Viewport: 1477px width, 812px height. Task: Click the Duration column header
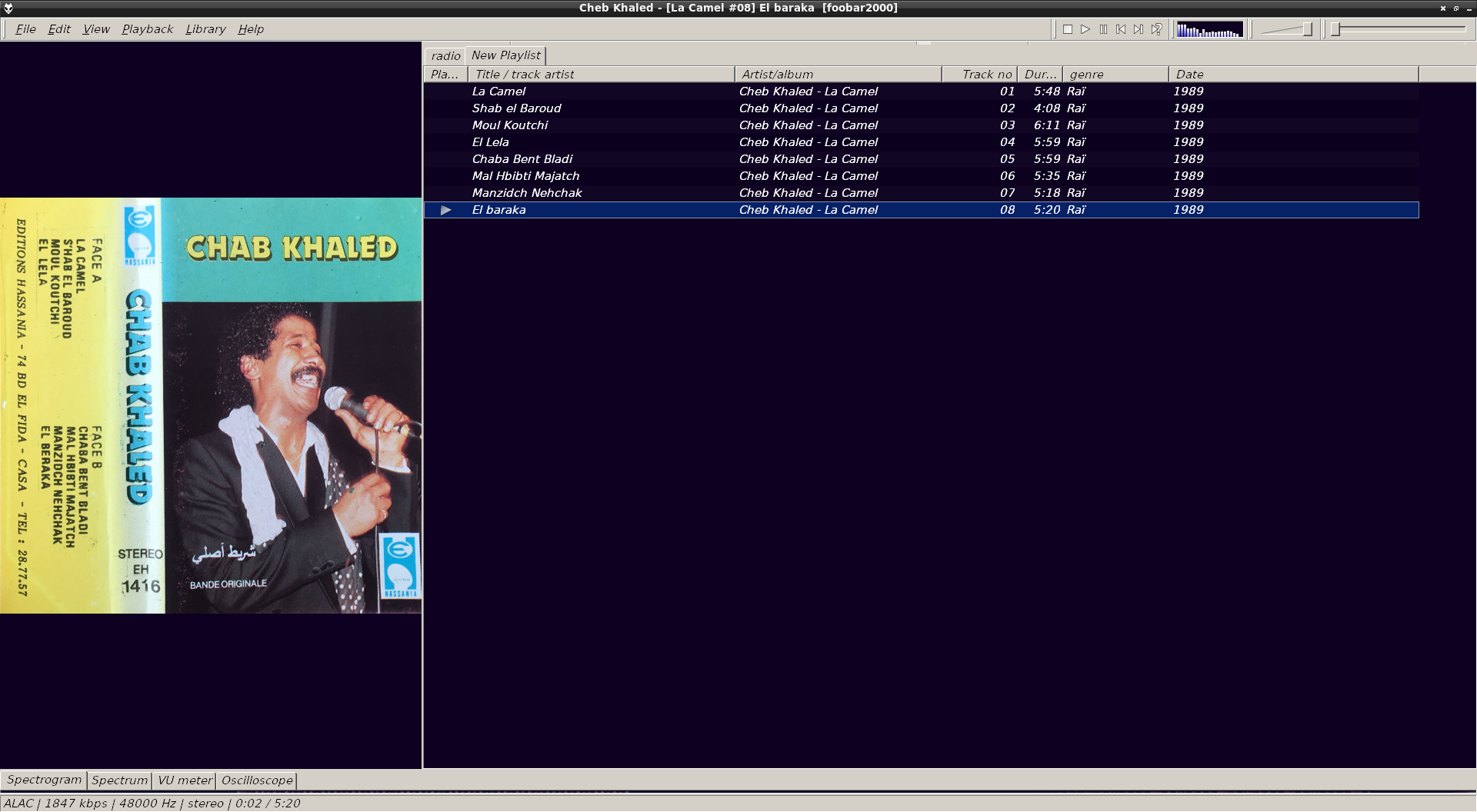(1040, 75)
